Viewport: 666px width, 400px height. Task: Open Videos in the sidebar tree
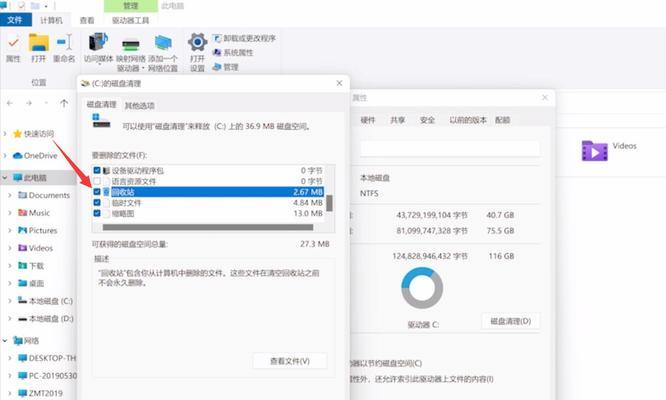click(35, 248)
